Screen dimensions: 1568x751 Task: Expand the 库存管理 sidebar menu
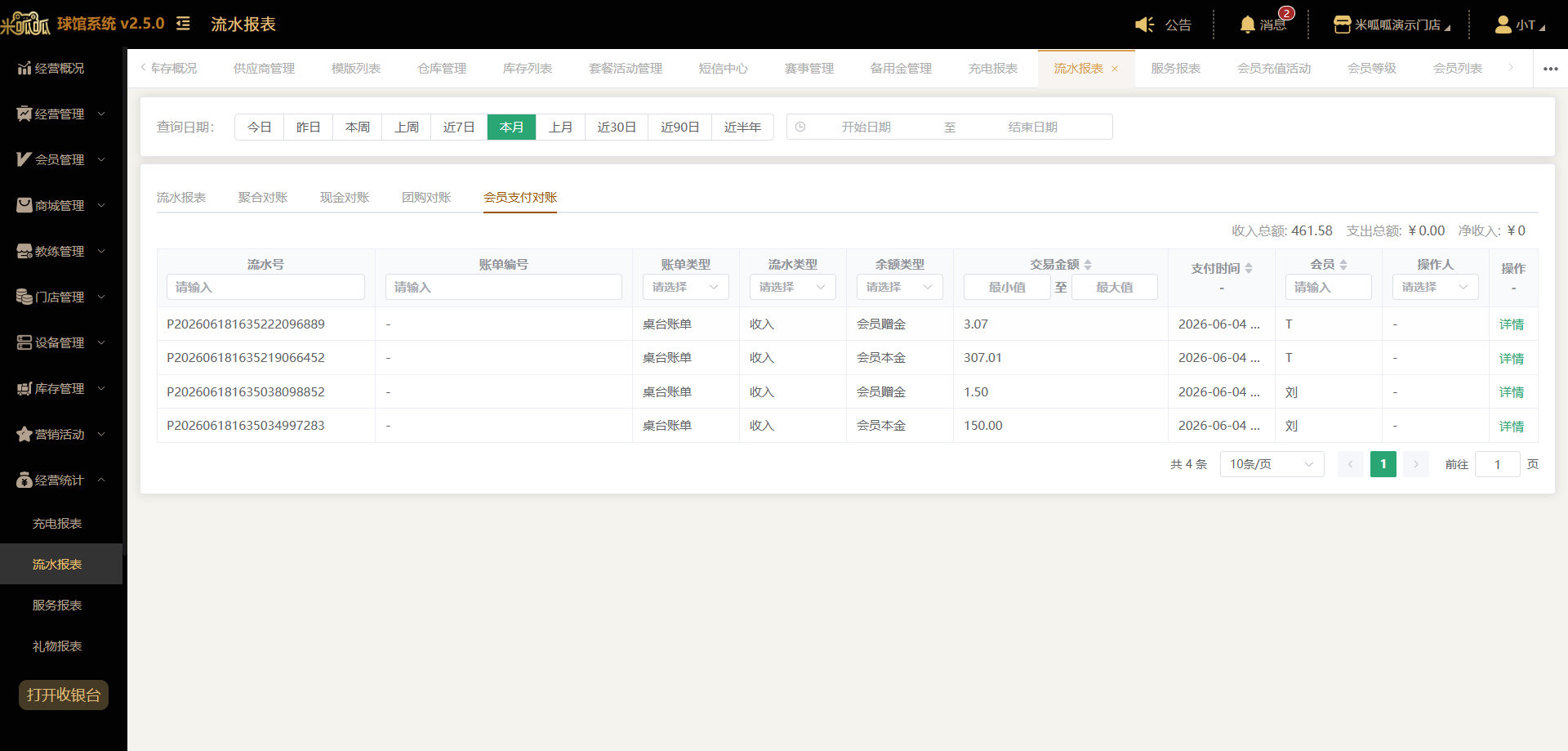point(61,388)
